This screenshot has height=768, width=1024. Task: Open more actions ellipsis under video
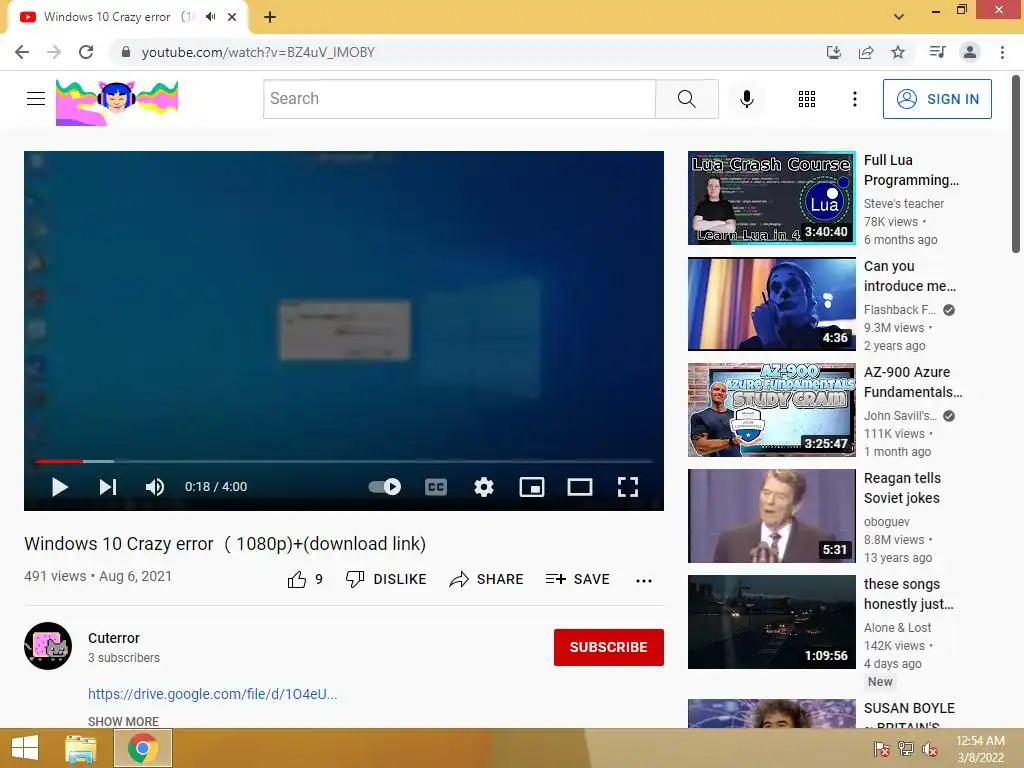point(644,581)
